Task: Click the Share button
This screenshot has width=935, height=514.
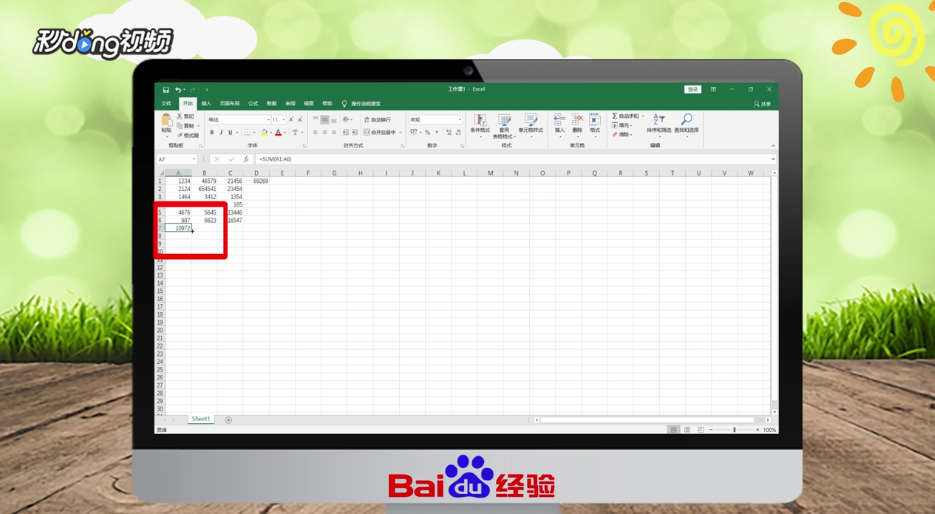Action: click(762, 104)
